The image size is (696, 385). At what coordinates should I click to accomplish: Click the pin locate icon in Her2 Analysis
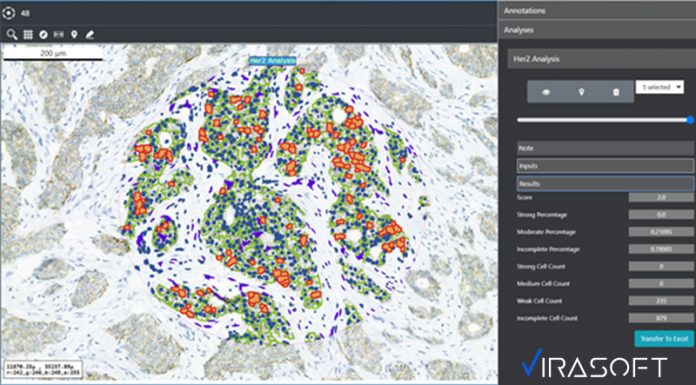pos(581,92)
